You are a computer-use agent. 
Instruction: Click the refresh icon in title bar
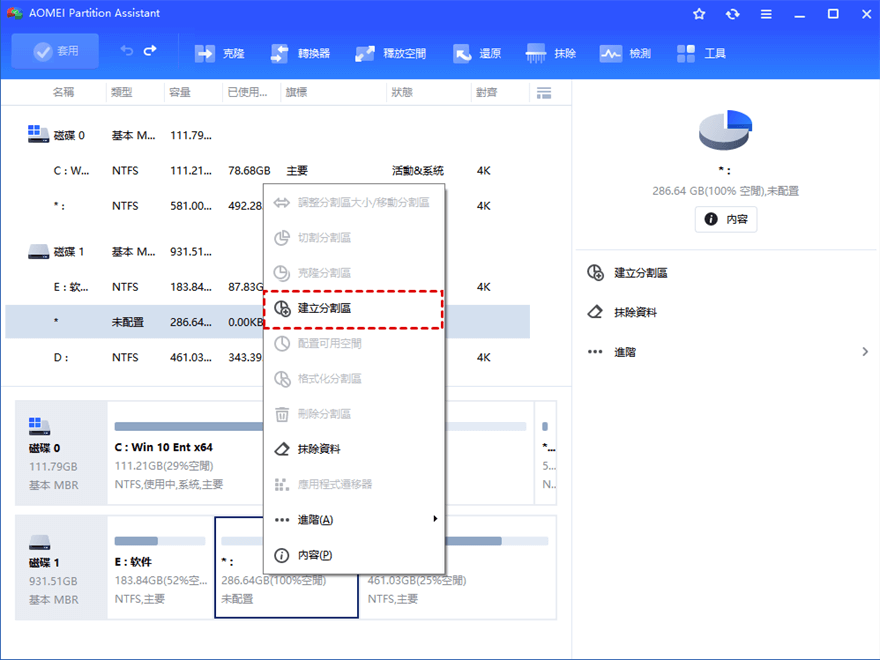732,14
